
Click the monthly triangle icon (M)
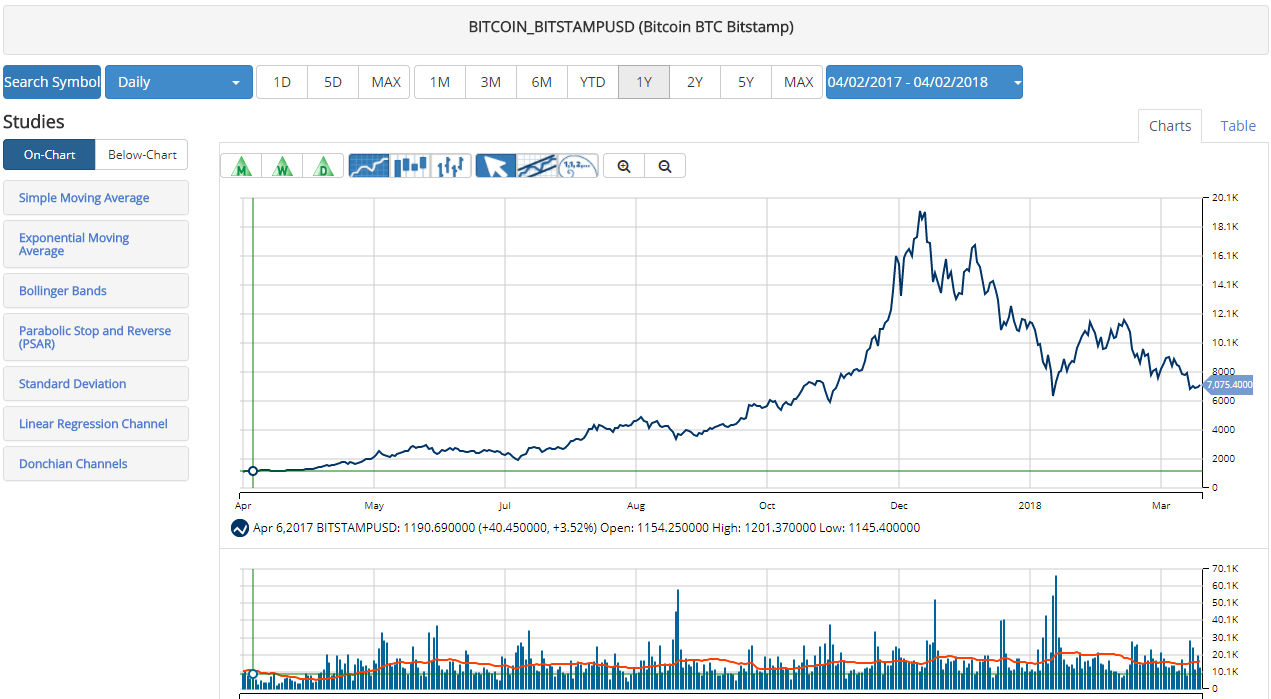241,166
